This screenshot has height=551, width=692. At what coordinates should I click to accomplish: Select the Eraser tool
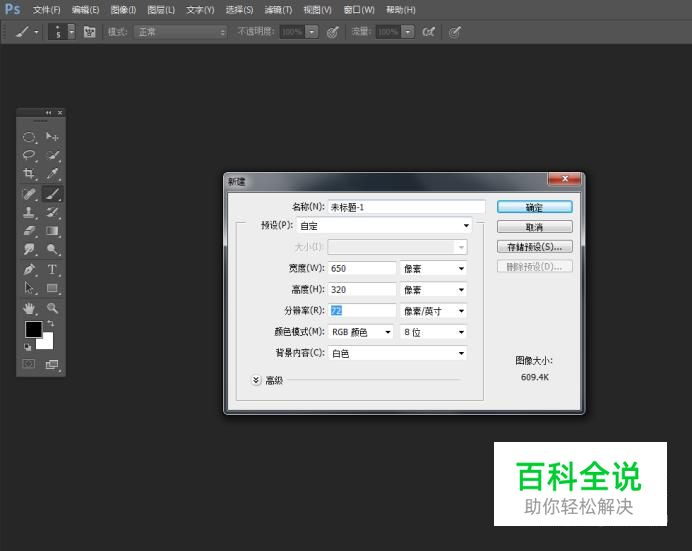point(29,231)
